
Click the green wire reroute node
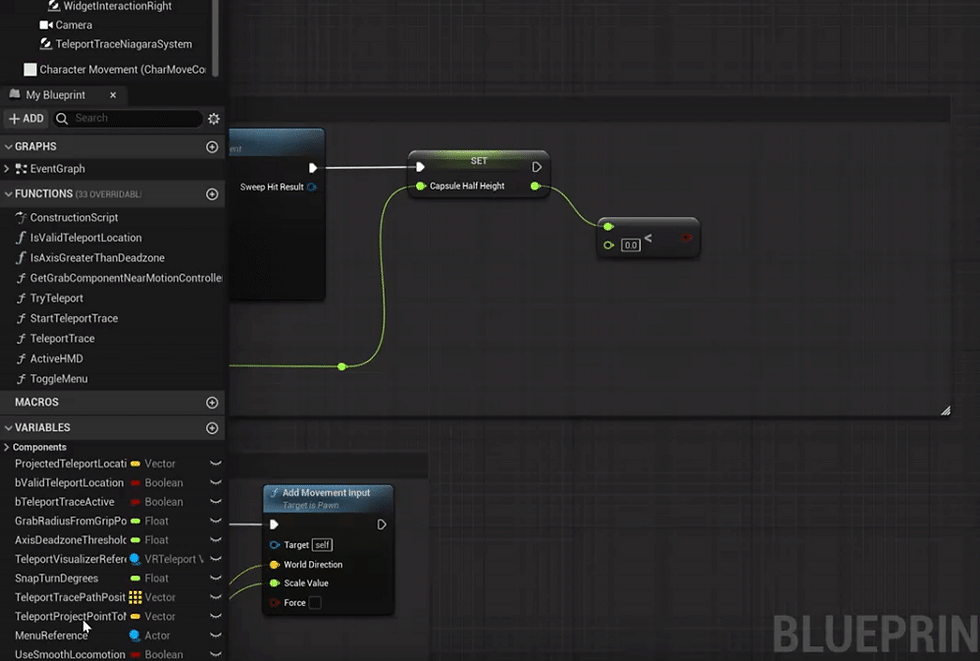coord(342,366)
